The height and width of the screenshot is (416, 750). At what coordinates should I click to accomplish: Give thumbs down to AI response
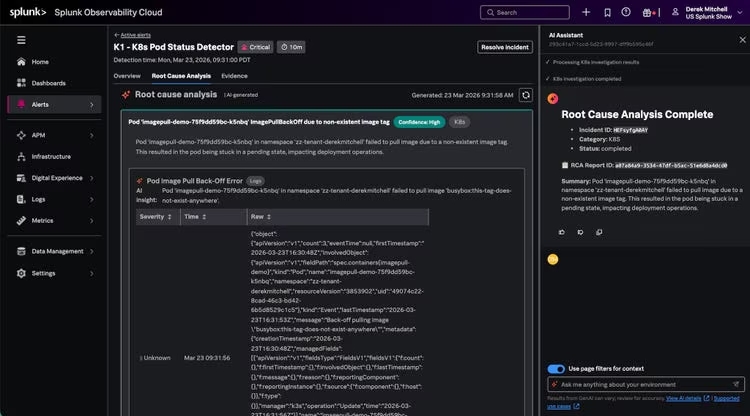pos(580,232)
